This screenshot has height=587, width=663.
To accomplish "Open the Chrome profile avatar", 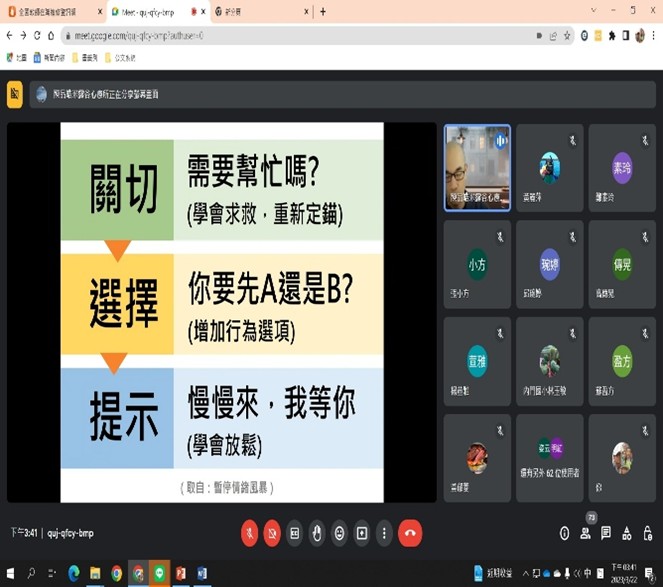I will tap(640, 36).
